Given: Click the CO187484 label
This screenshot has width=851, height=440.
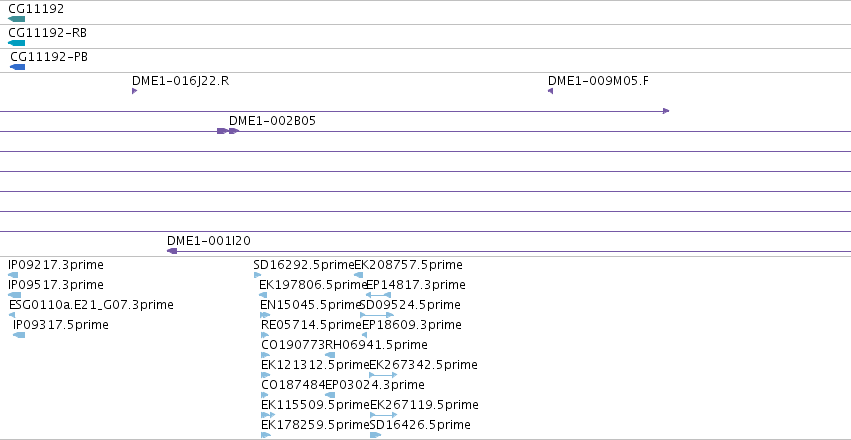Looking at the screenshot, I should 293,385.
